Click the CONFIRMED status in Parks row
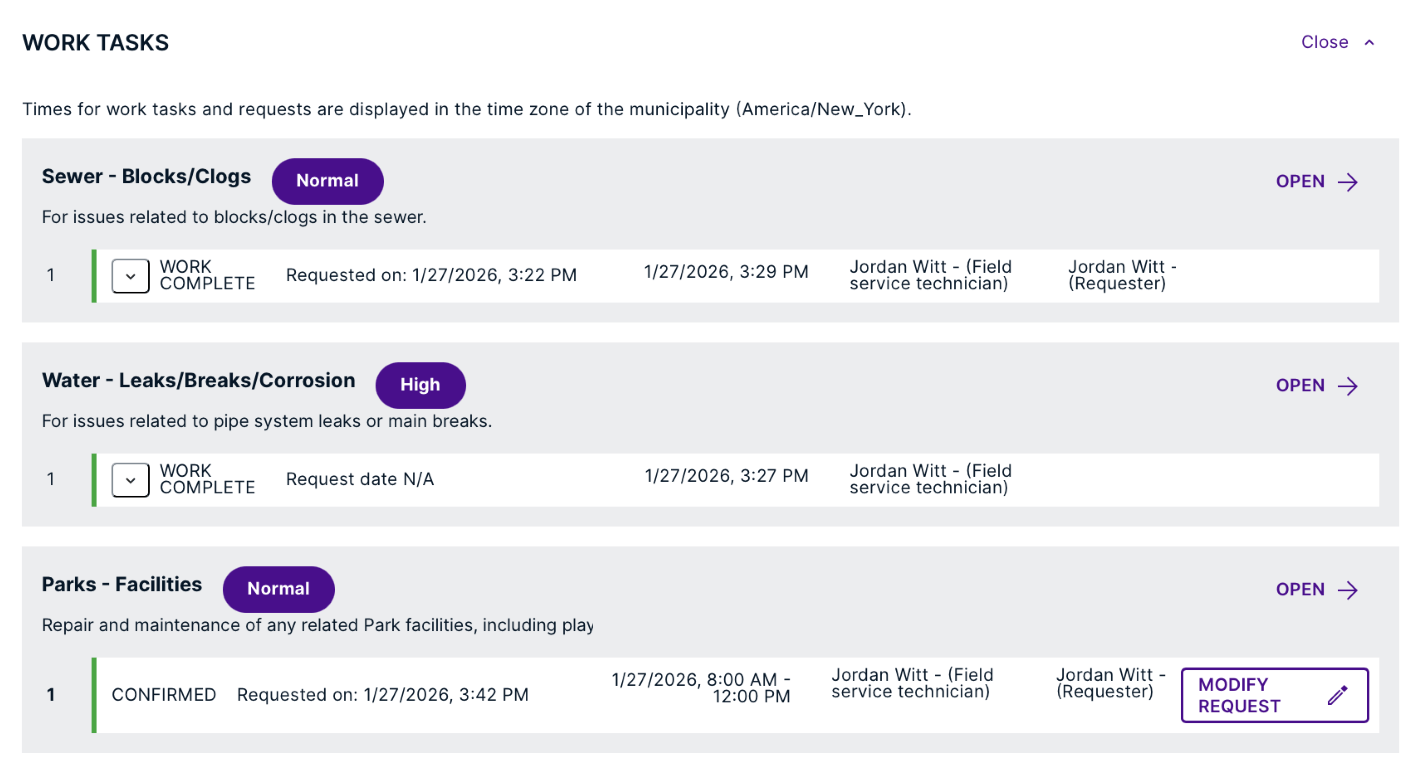Screen dimensions: 1420x773 click(164, 695)
